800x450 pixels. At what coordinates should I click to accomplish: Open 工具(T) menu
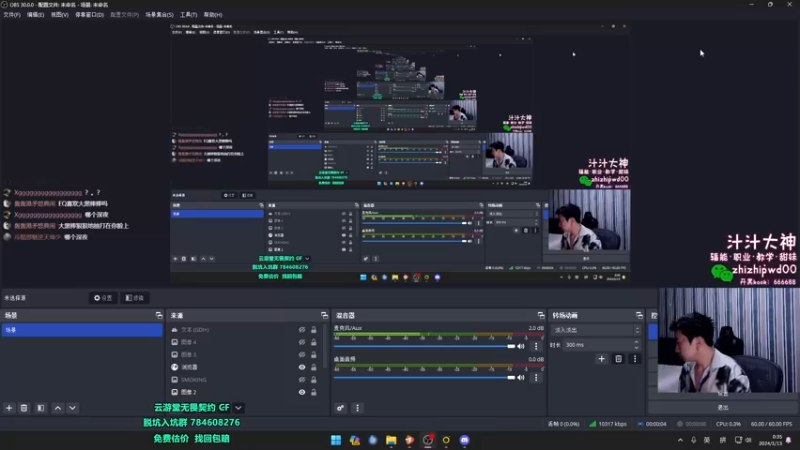tap(188, 15)
